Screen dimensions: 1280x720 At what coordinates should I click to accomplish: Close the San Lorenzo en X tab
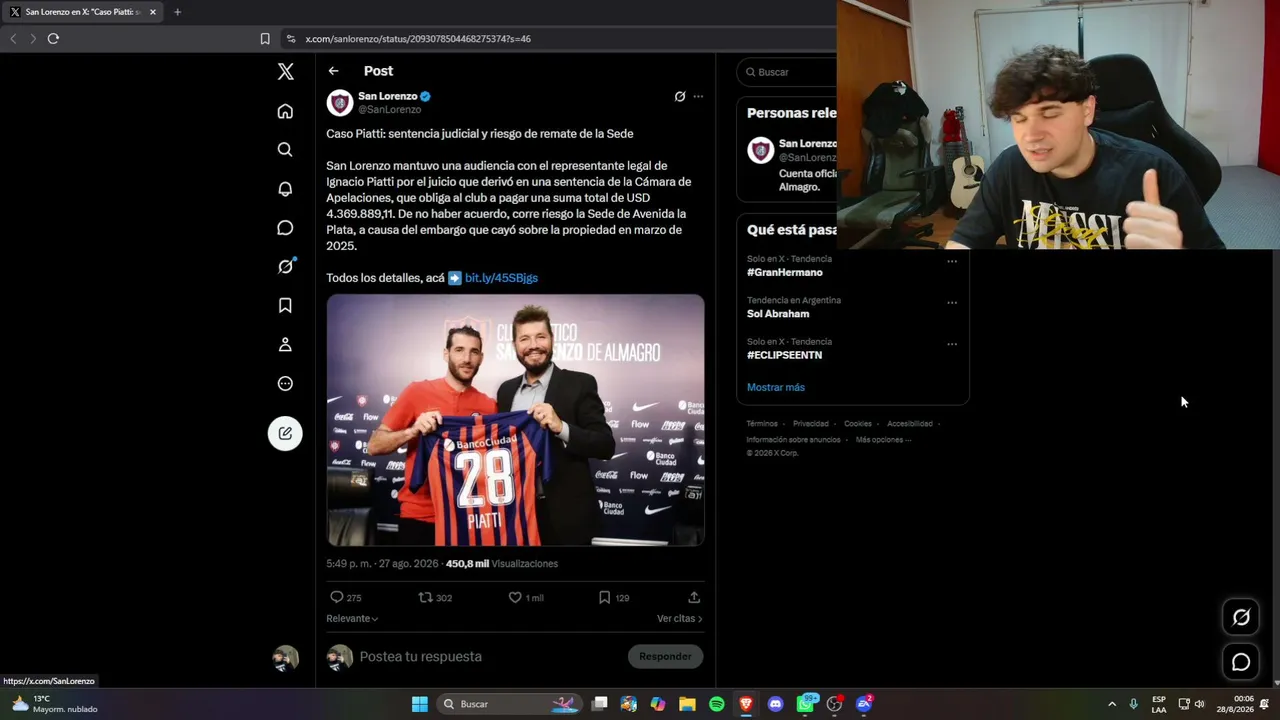click(152, 12)
